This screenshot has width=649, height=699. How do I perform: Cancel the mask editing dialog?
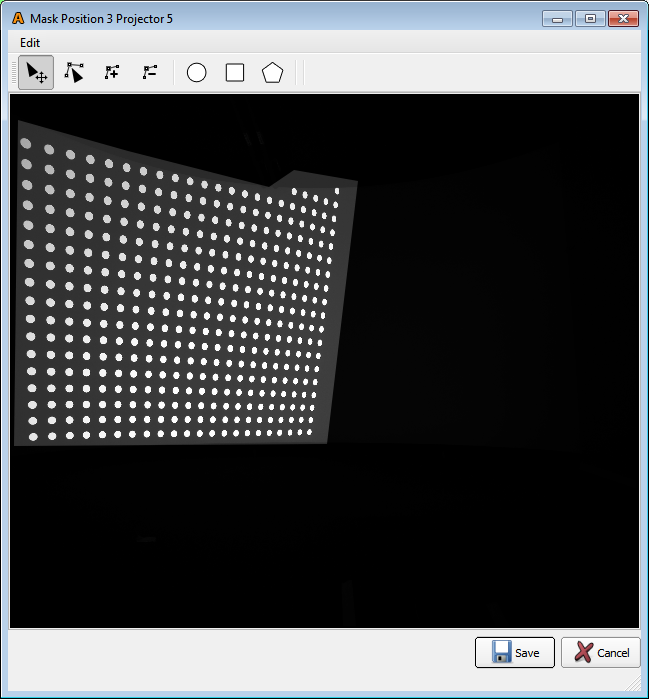click(600, 652)
